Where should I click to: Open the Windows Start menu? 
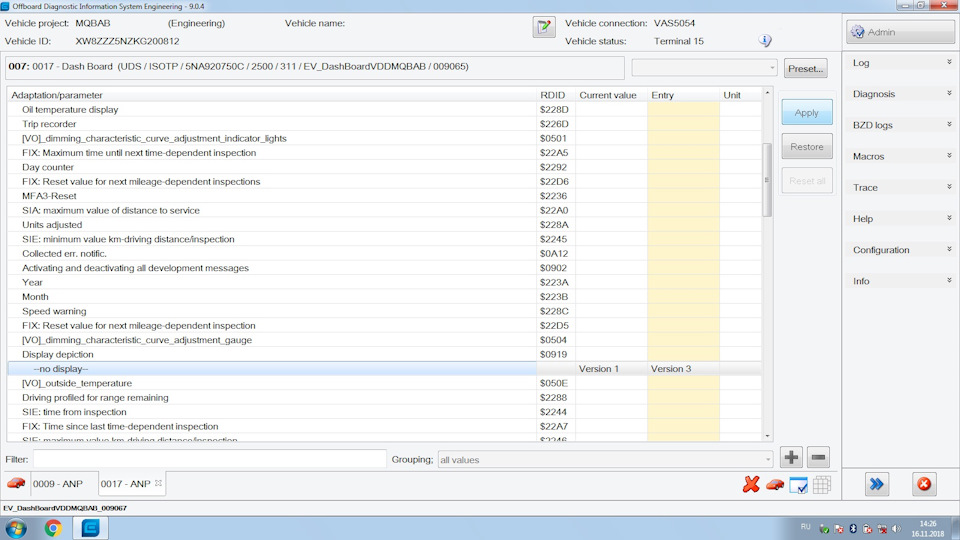click(x=17, y=528)
